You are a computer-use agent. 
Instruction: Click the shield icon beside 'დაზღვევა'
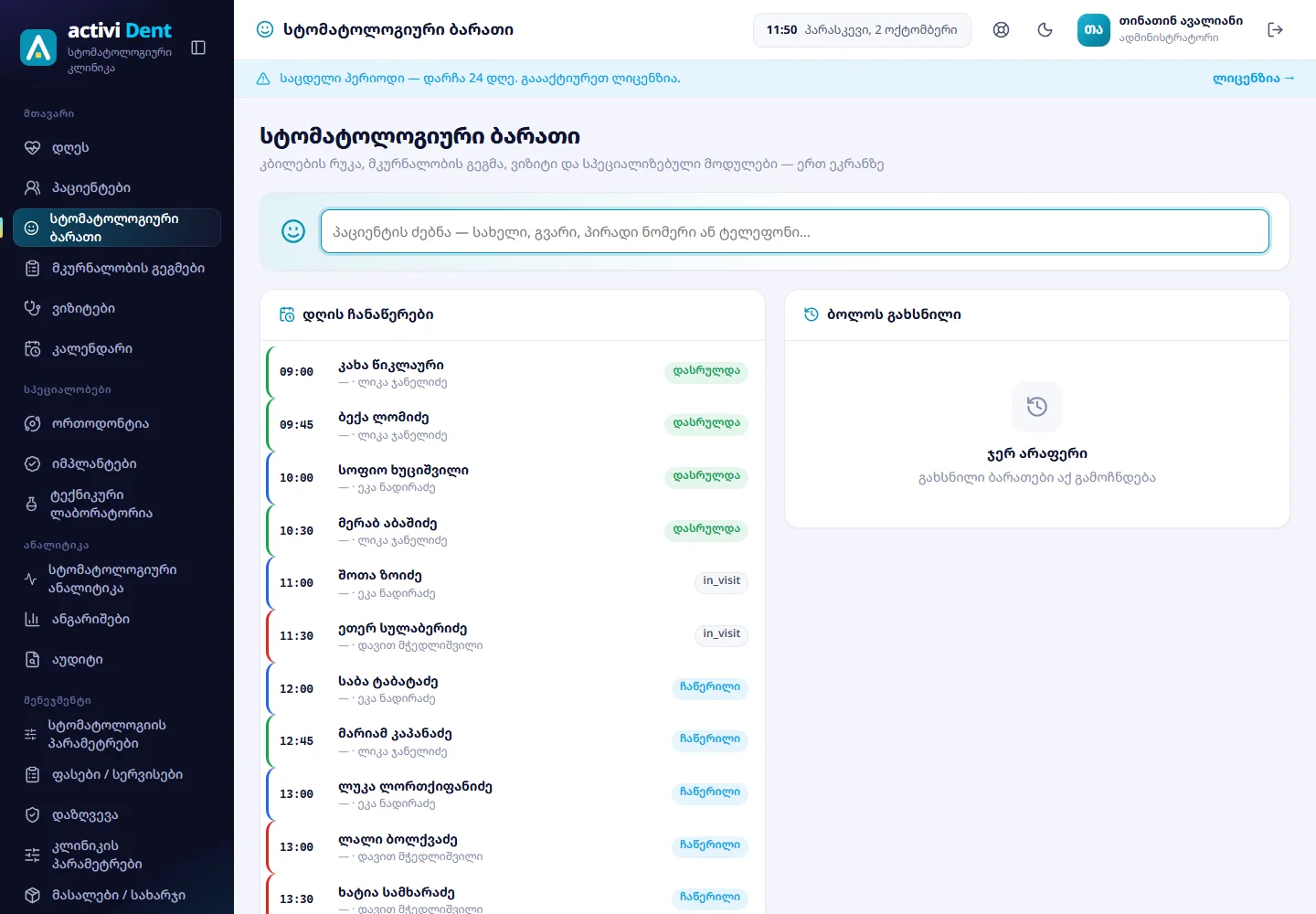coord(33,815)
